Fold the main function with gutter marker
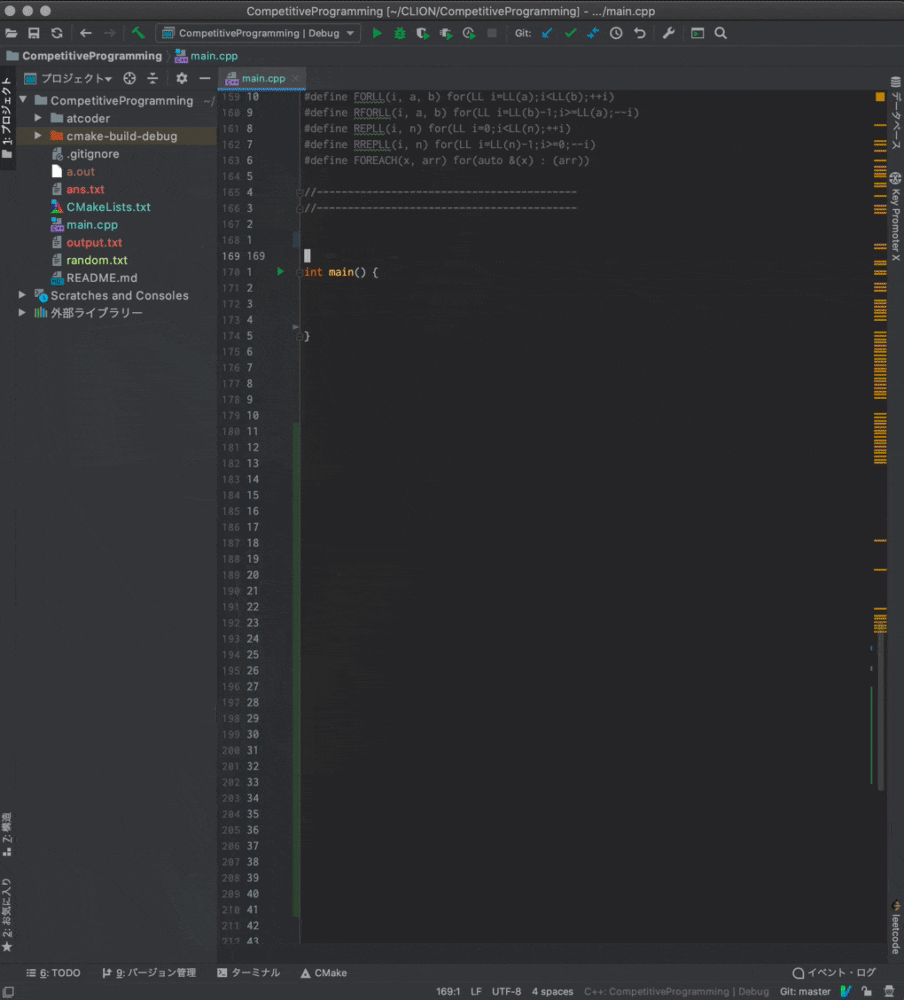Viewport: 904px width, 1000px height. pos(299,272)
